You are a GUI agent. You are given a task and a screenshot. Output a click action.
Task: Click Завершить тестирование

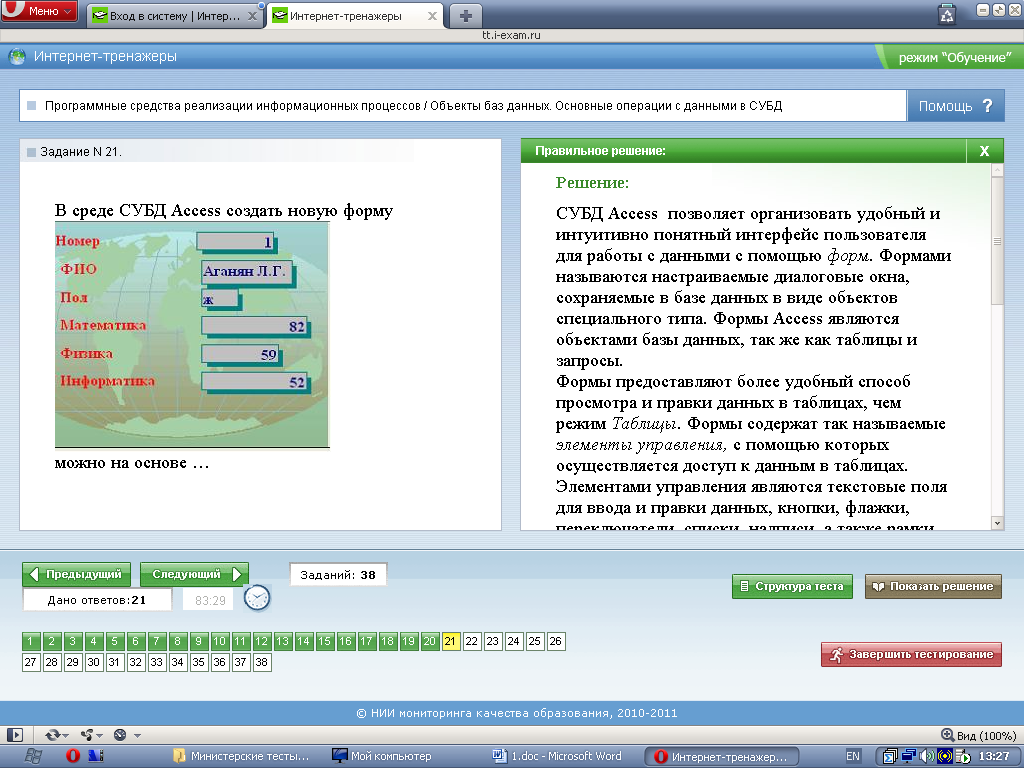pyautogui.click(x=911, y=654)
